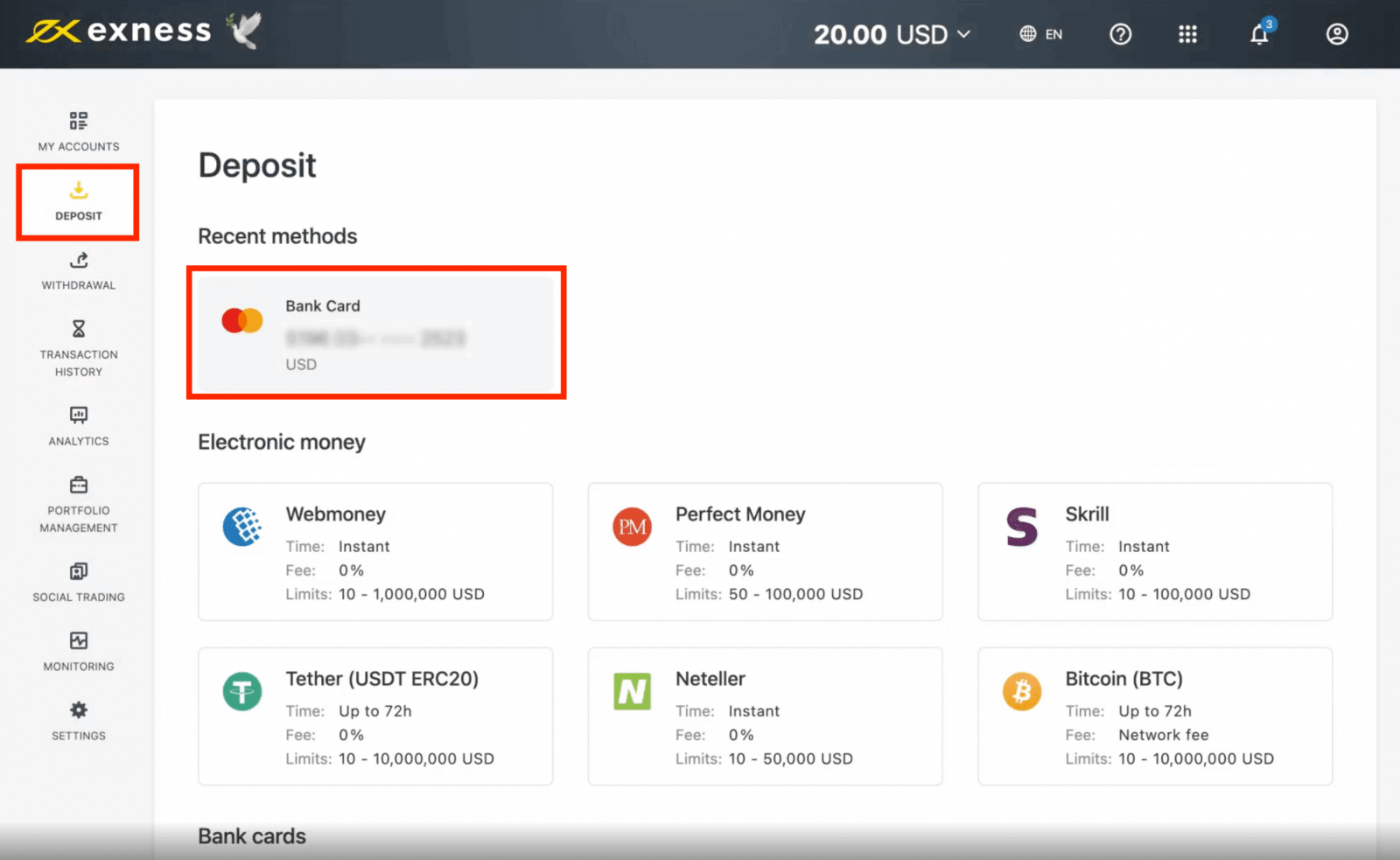Viewport: 1400px width, 860px height.
Task: Open Portfolio Management in sidebar
Action: pos(79,505)
